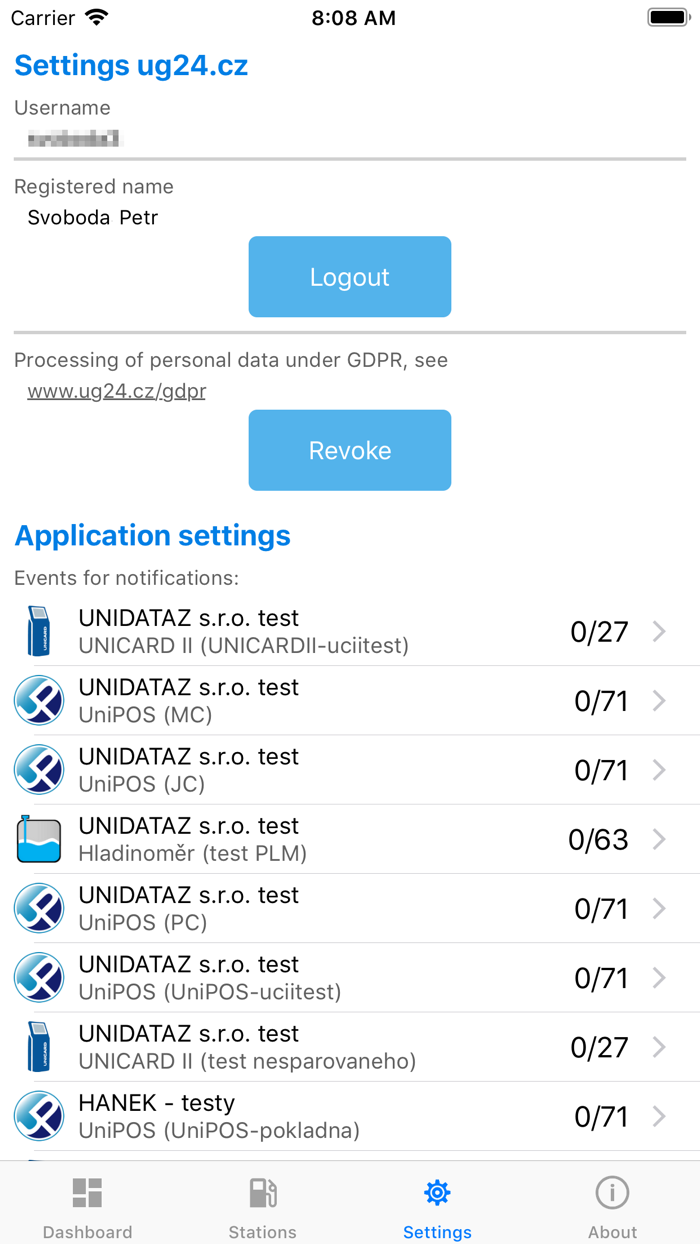The image size is (700, 1244).
Task: Select the UniPOS (PC) list entry
Action: tap(350, 908)
